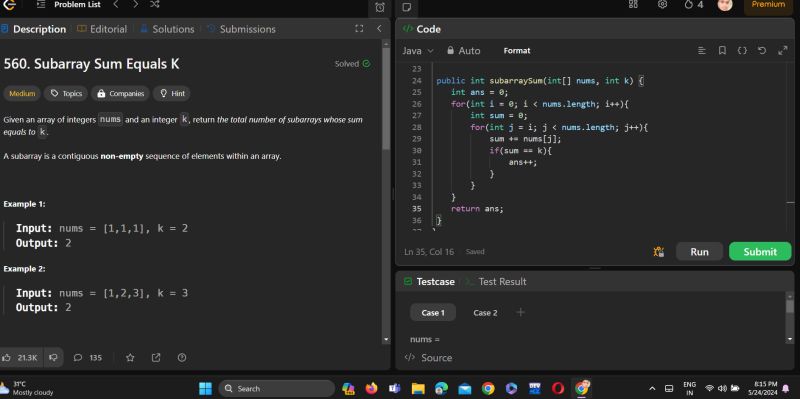
Task: Click the 'return ans;' code line
Action: [x=477, y=209]
